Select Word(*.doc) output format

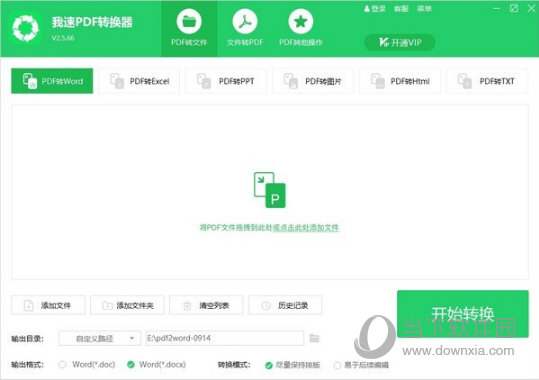(x=62, y=365)
